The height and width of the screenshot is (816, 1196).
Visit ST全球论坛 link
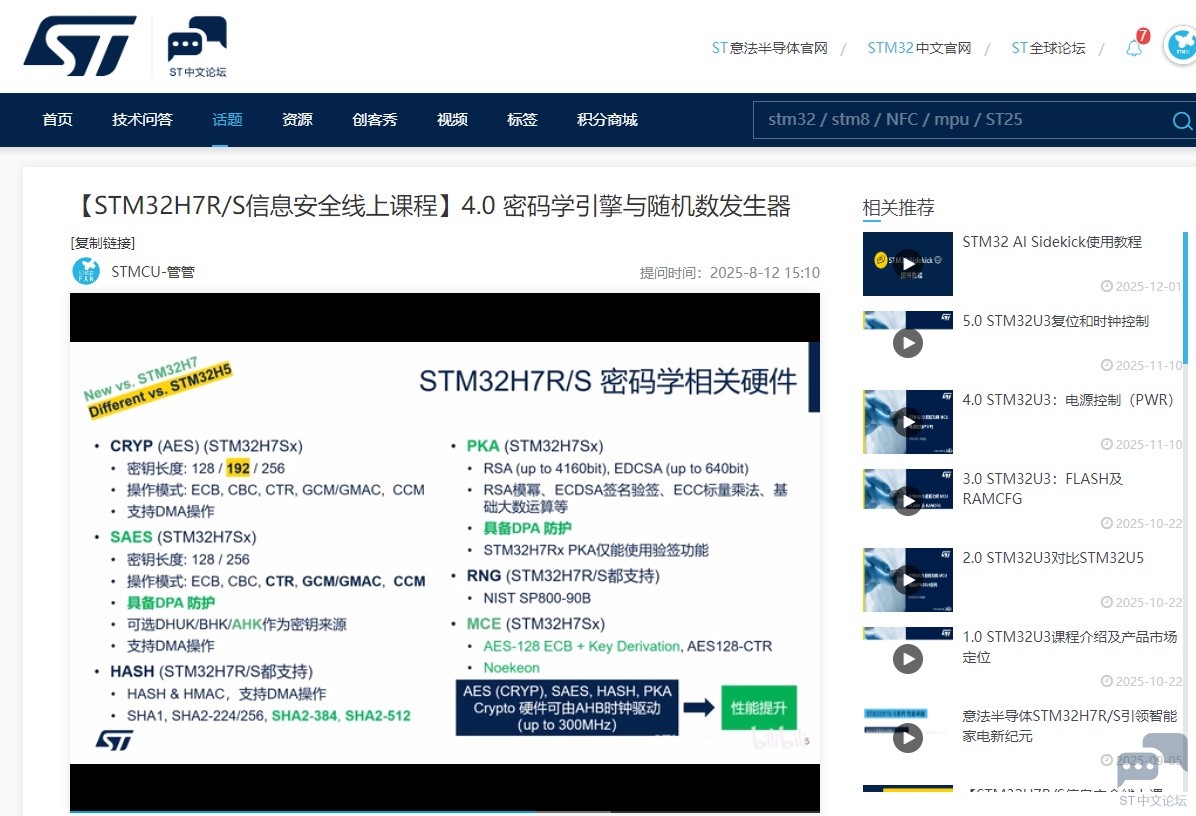coord(1048,48)
